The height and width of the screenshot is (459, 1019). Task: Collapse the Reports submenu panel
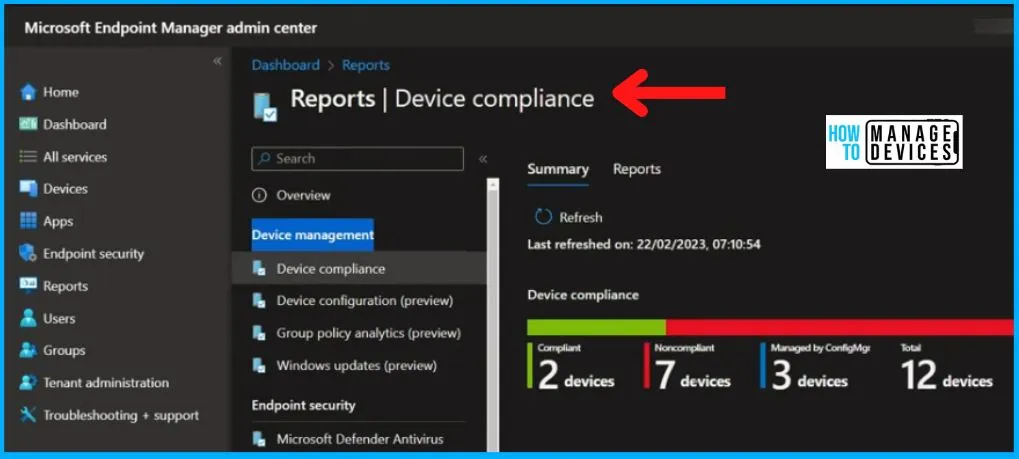(483, 159)
